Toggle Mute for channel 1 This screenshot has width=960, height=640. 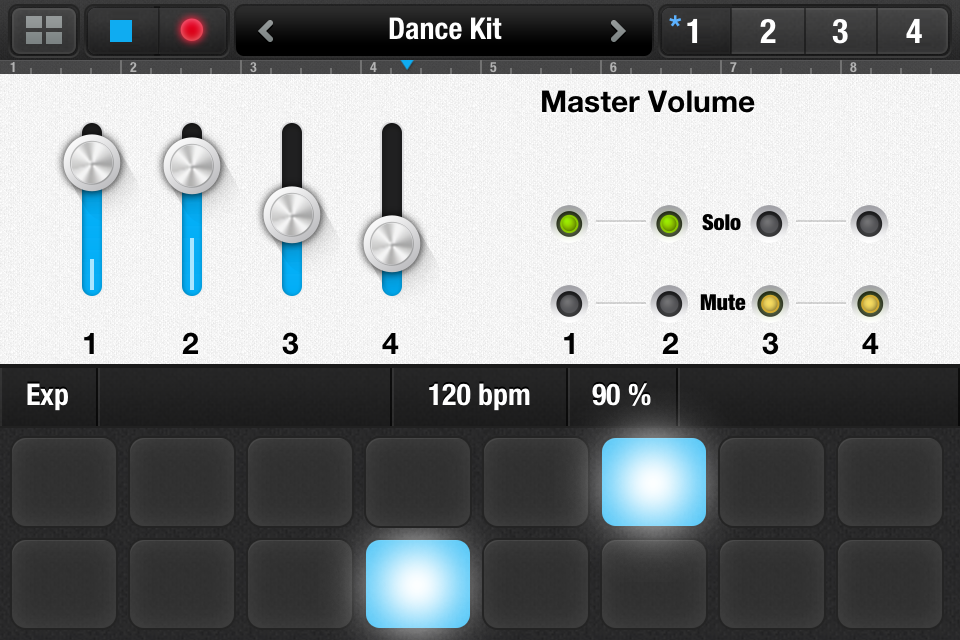(569, 303)
